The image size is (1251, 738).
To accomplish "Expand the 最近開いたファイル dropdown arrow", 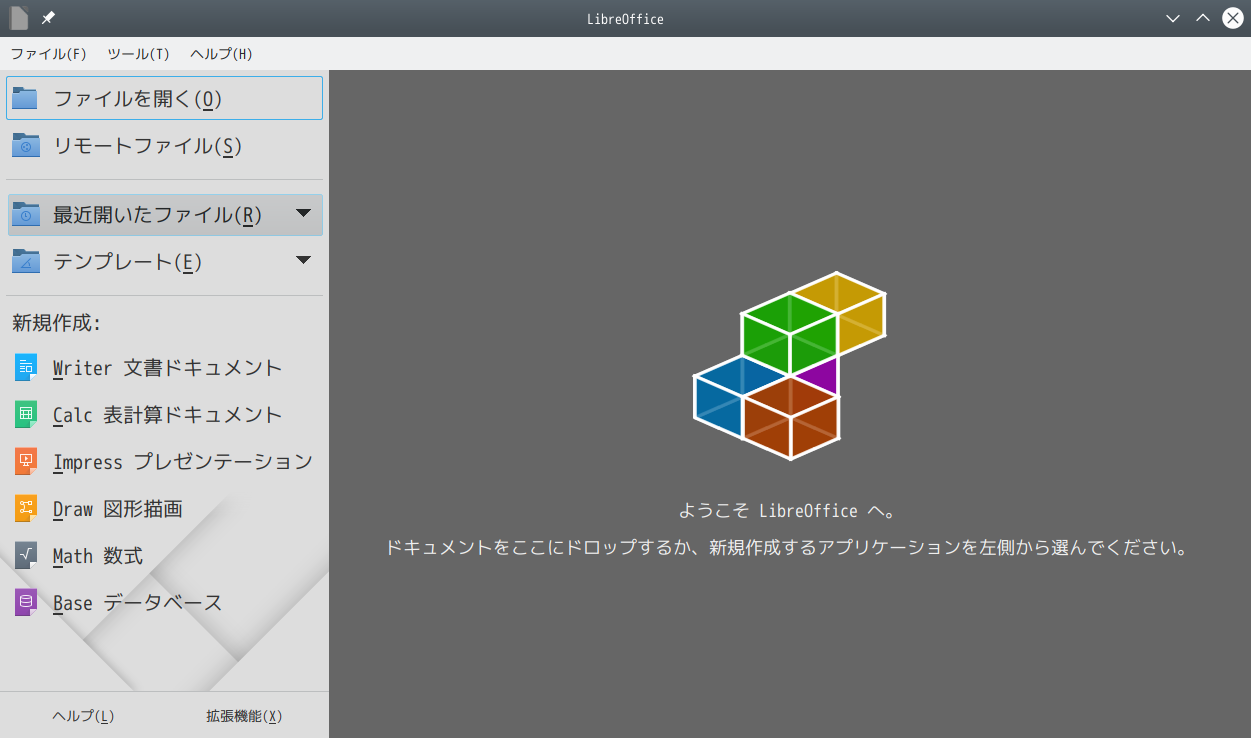I will coord(304,213).
